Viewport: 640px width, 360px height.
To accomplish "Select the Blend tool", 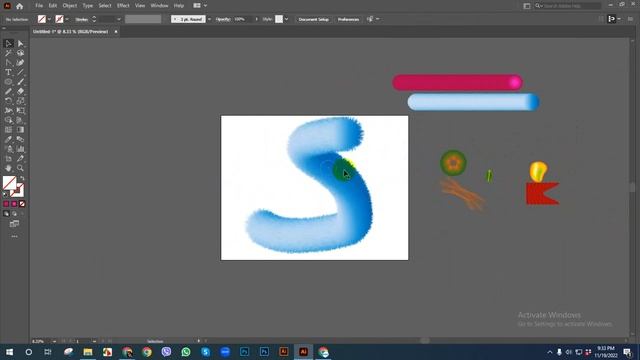I will pos(20,140).
